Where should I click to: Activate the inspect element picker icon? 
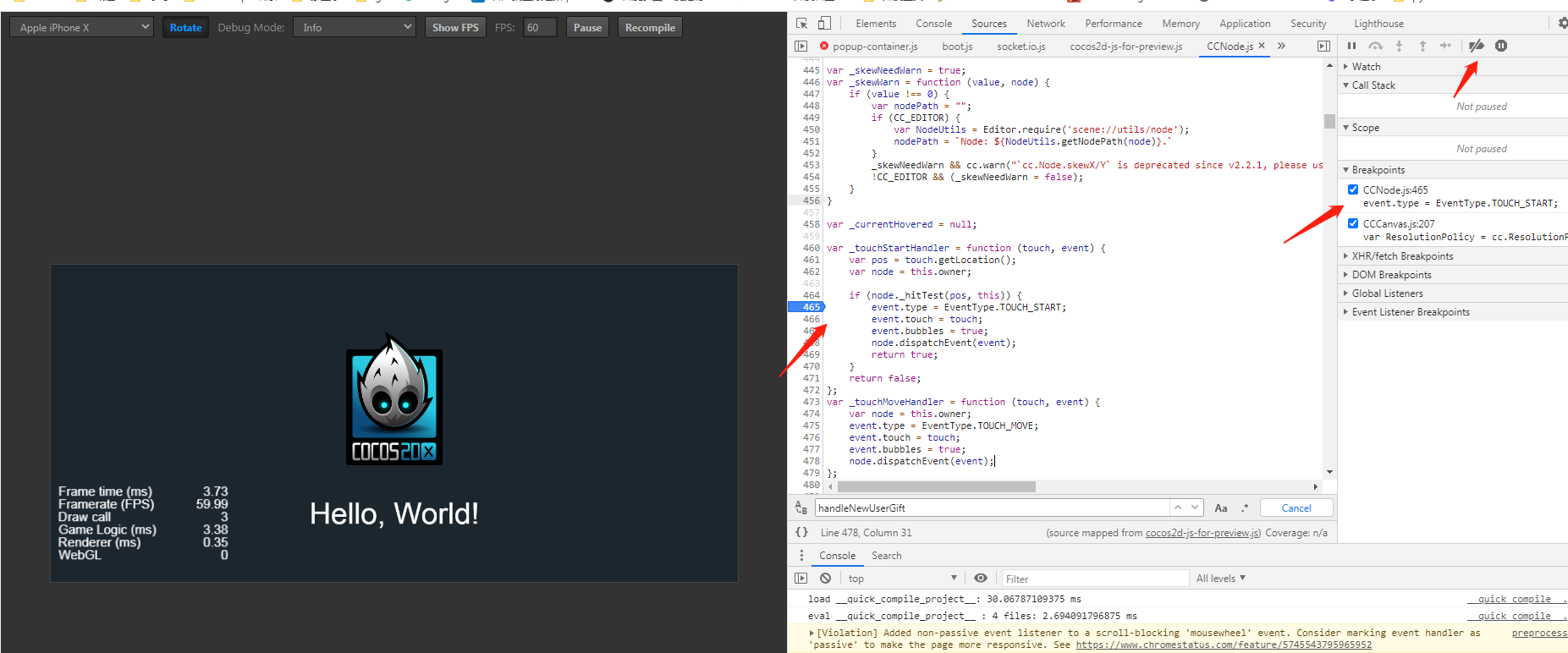801,24
